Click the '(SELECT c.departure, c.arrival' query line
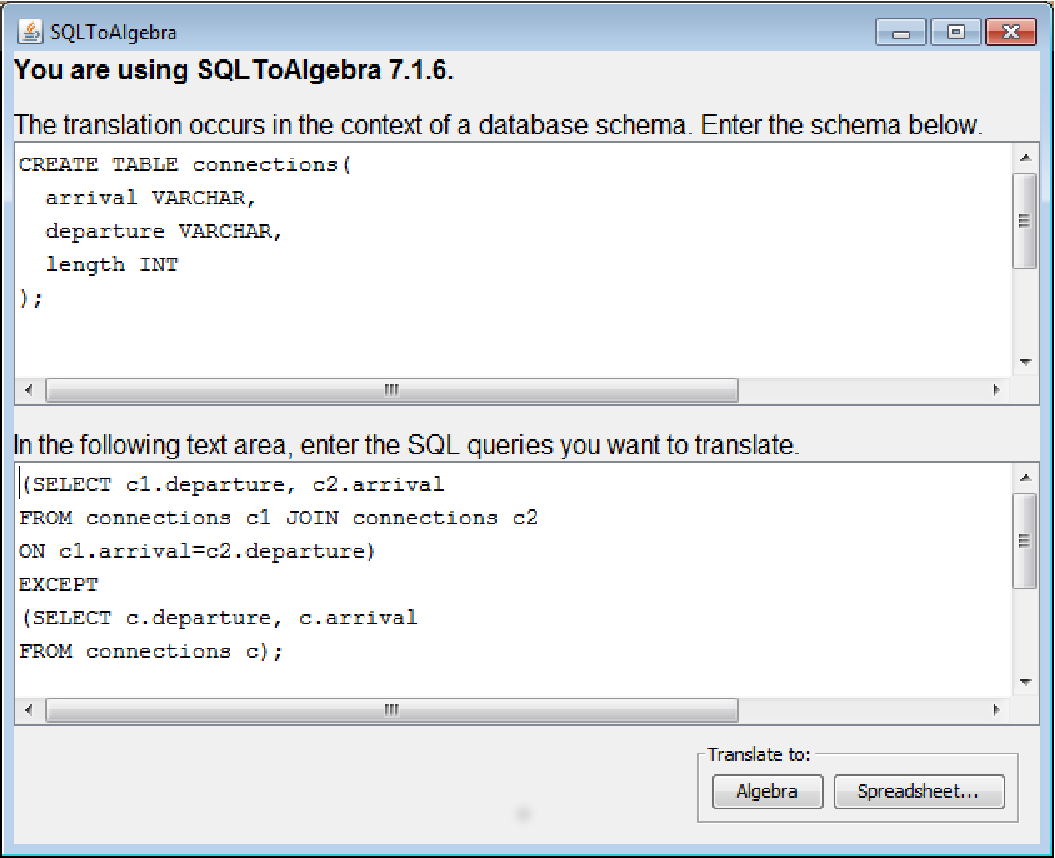 click(219, 618)
